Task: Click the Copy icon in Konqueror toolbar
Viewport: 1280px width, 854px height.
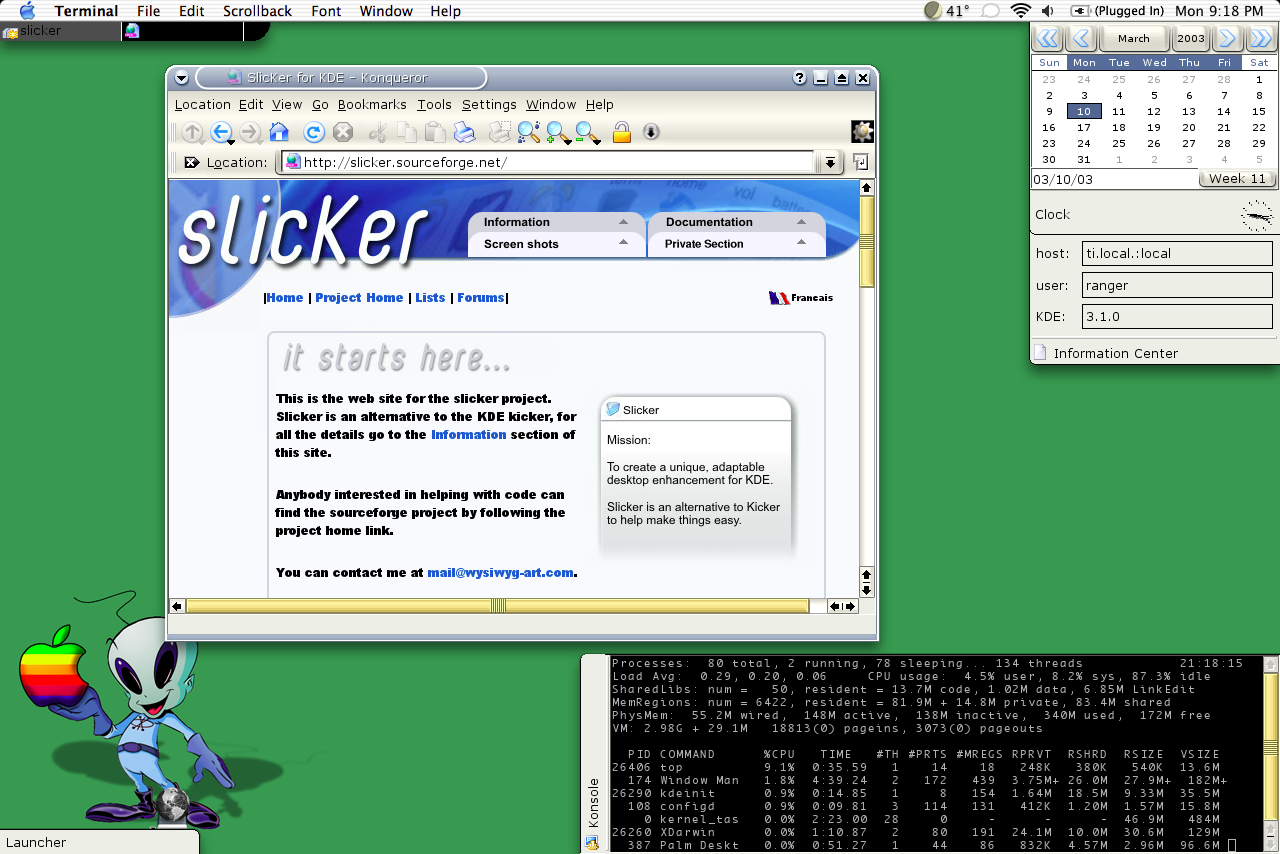Action: point(407,132)
